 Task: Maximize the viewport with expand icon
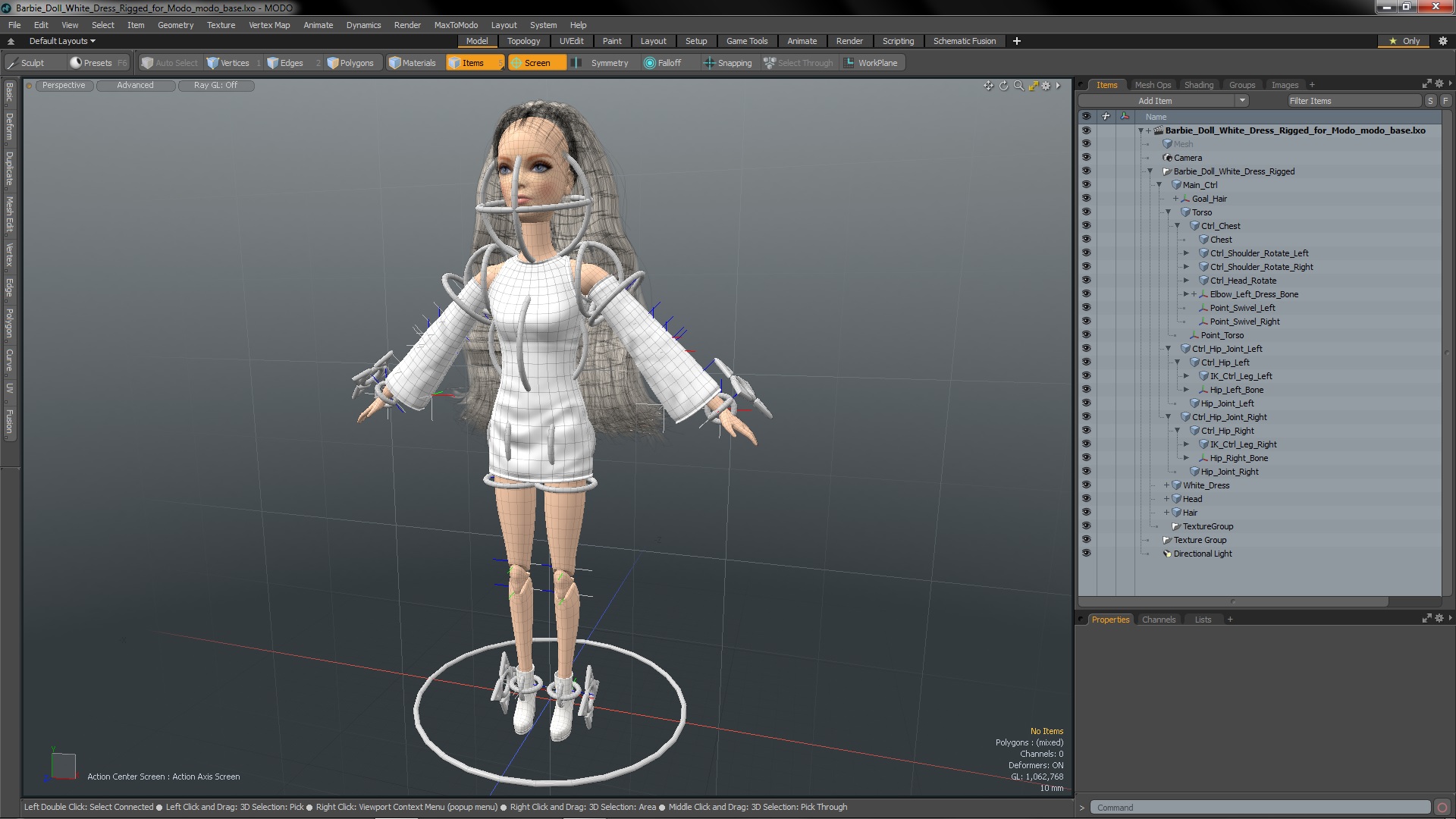click(x=1033, y=86)
